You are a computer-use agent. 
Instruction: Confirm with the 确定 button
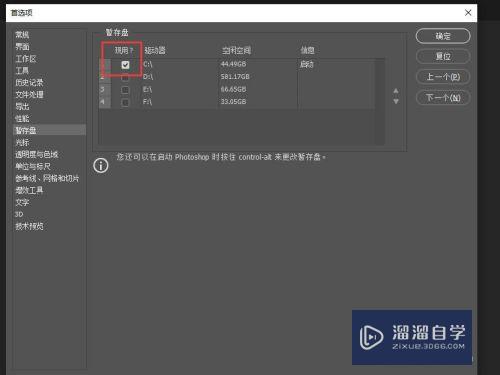coord(443,36)
